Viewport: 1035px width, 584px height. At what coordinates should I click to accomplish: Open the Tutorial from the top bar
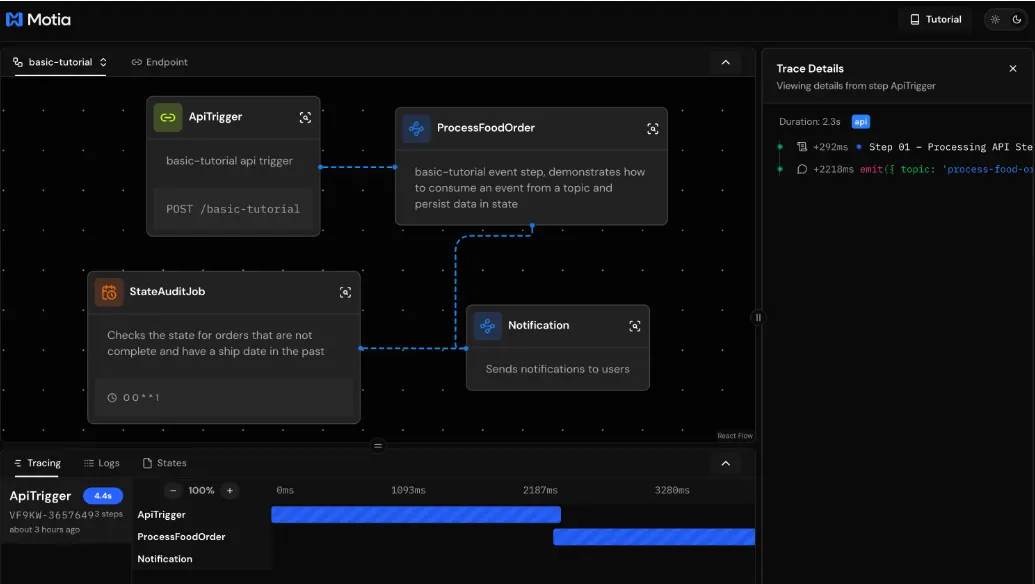[x=935, y=19]
